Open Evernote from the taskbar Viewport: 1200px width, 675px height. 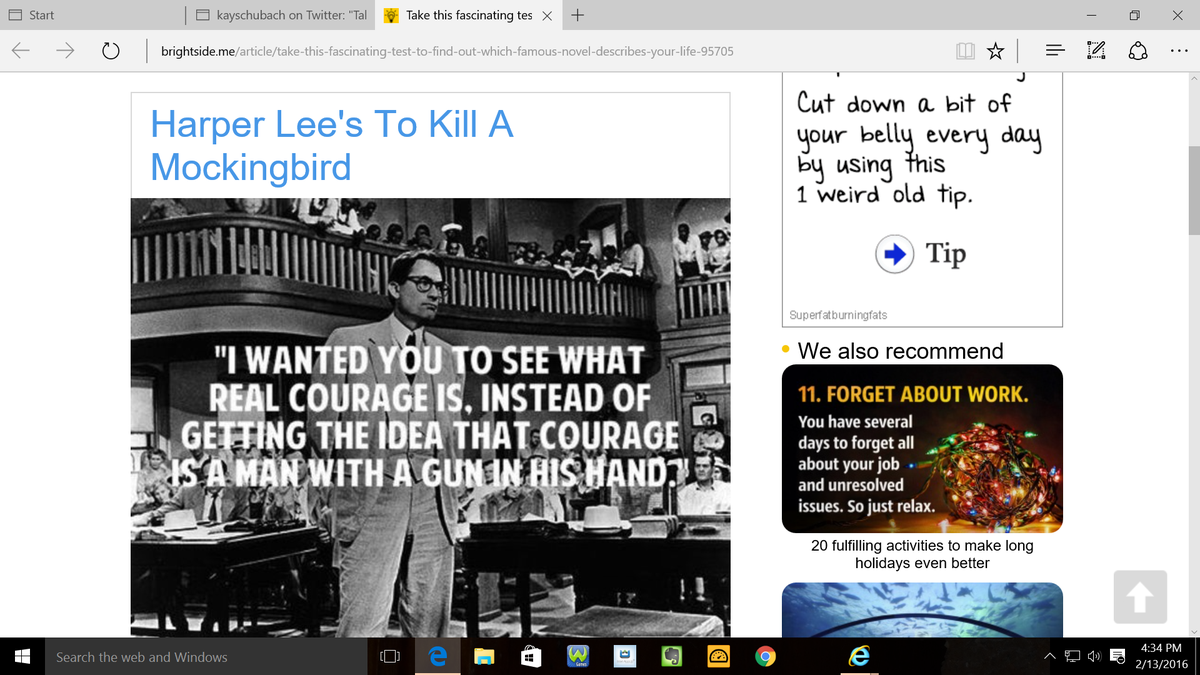point(671,657)
